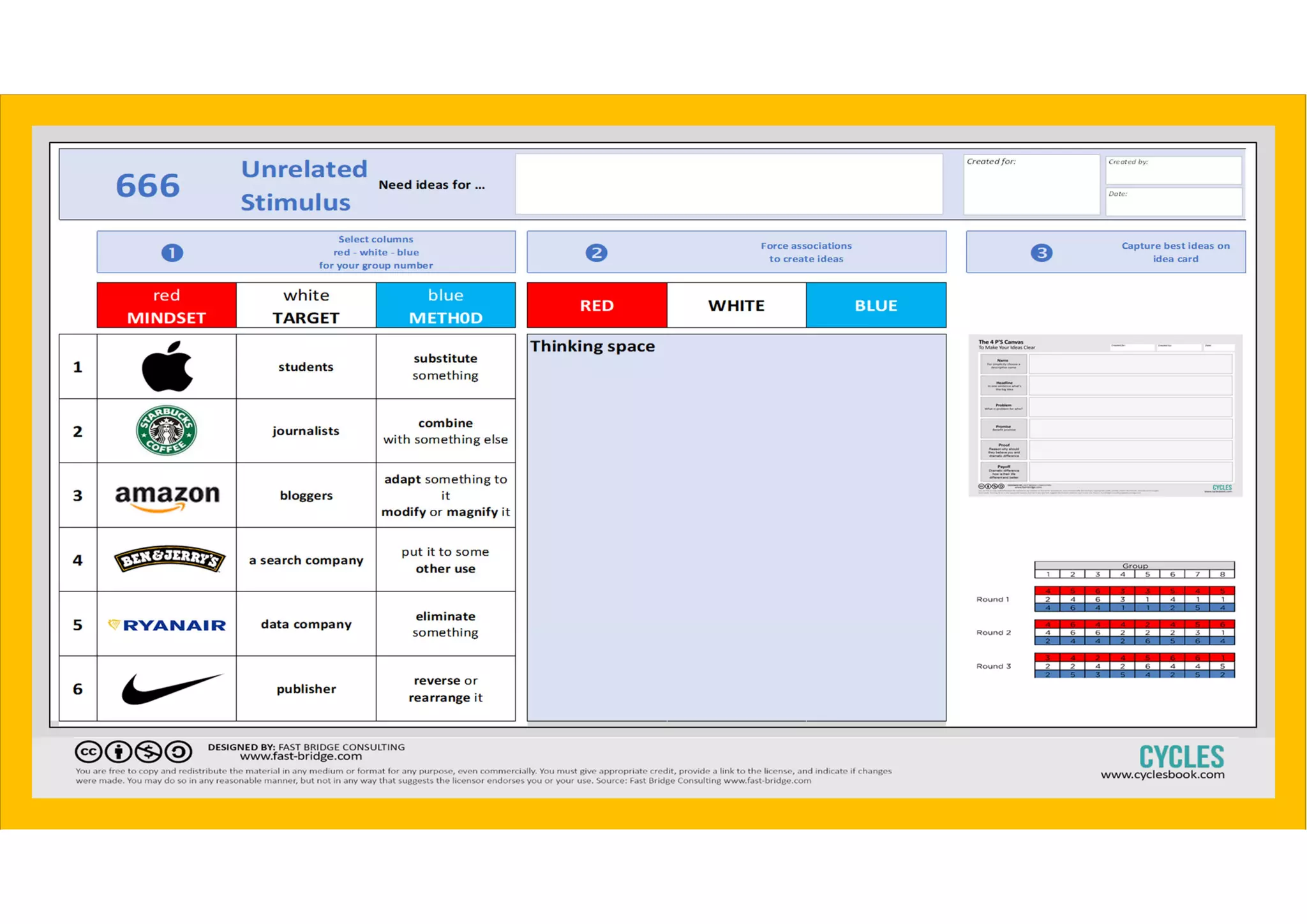Click the step 3 numbered circle
The height and width of the screenshot is (924, 1307).
[x=1041, y=253]
